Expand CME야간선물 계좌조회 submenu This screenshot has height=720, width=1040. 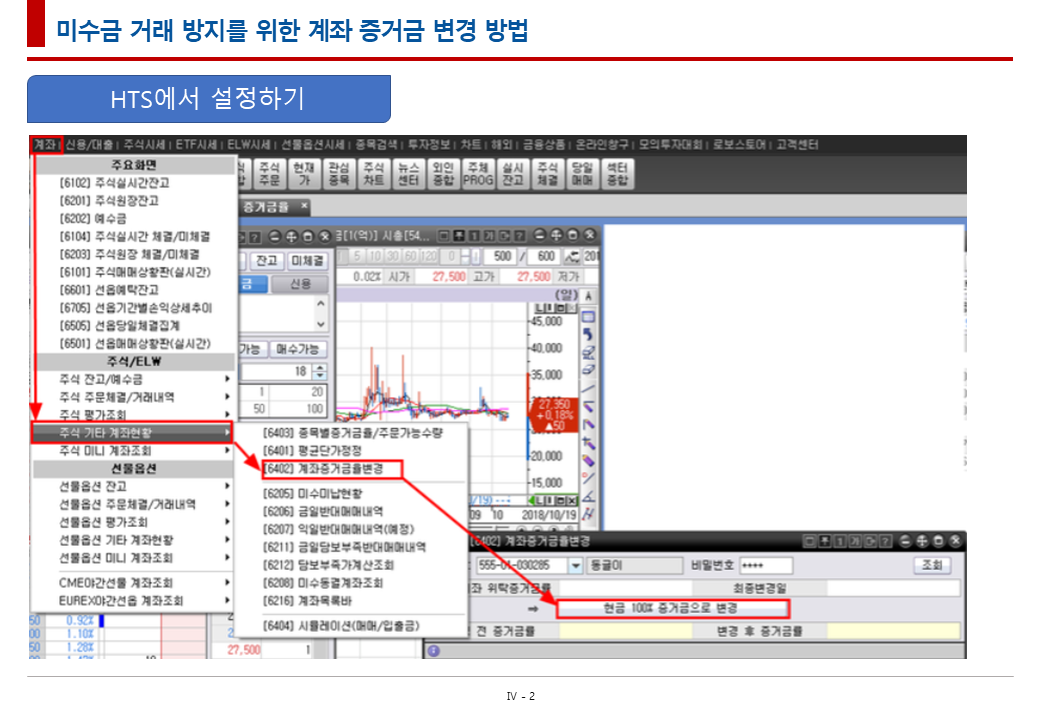(x=135, y=583)
